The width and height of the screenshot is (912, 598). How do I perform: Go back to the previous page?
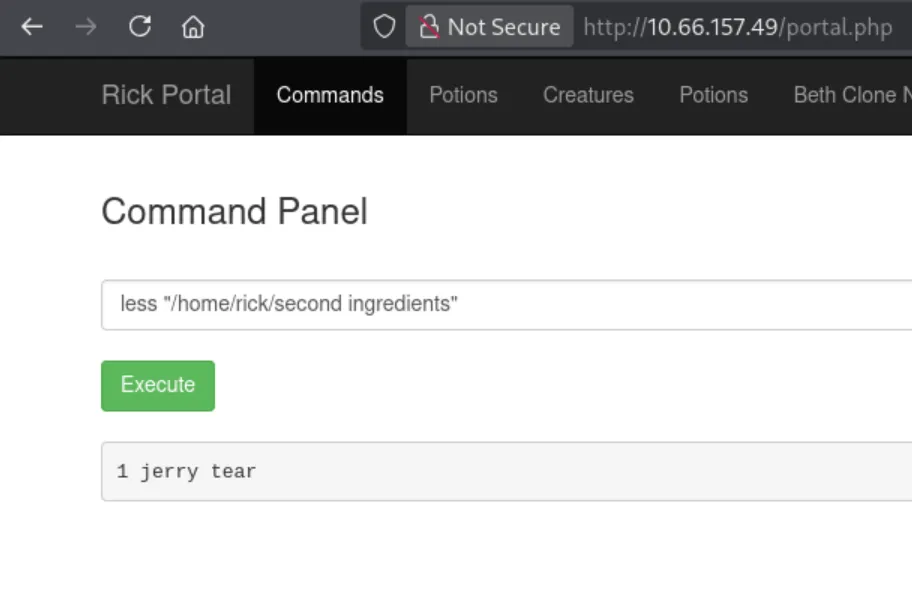(x=32, y=27)
